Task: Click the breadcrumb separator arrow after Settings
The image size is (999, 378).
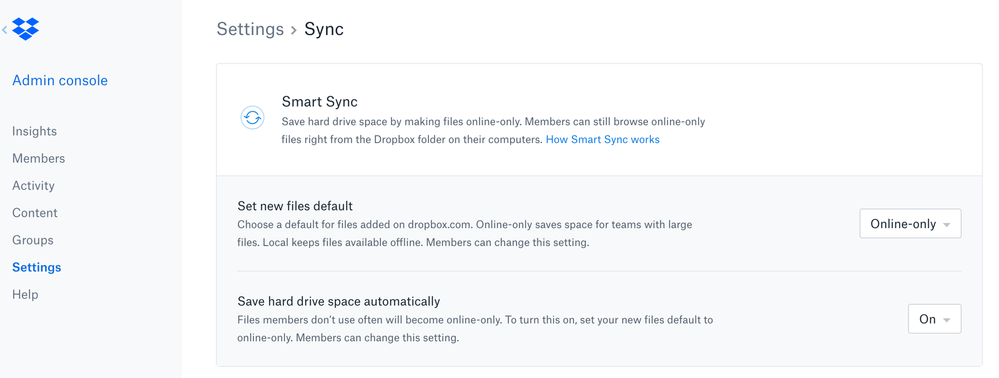Action: coord(294,30)
